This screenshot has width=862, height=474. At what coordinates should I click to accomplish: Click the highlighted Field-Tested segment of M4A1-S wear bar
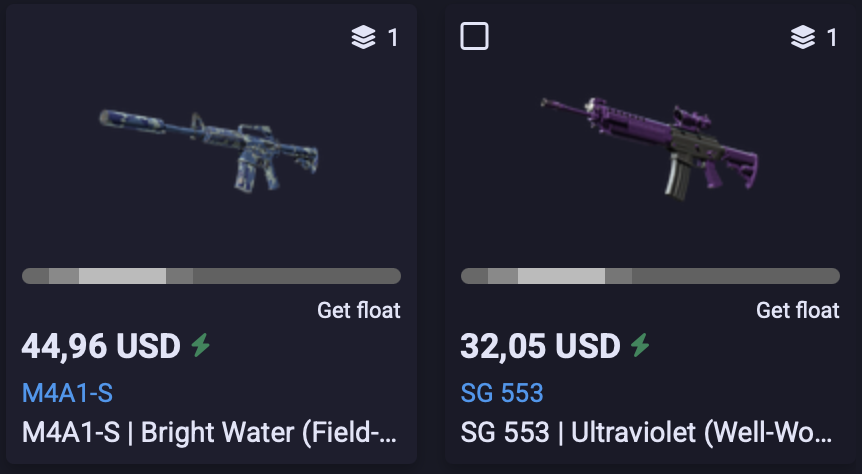coord(123,276)
